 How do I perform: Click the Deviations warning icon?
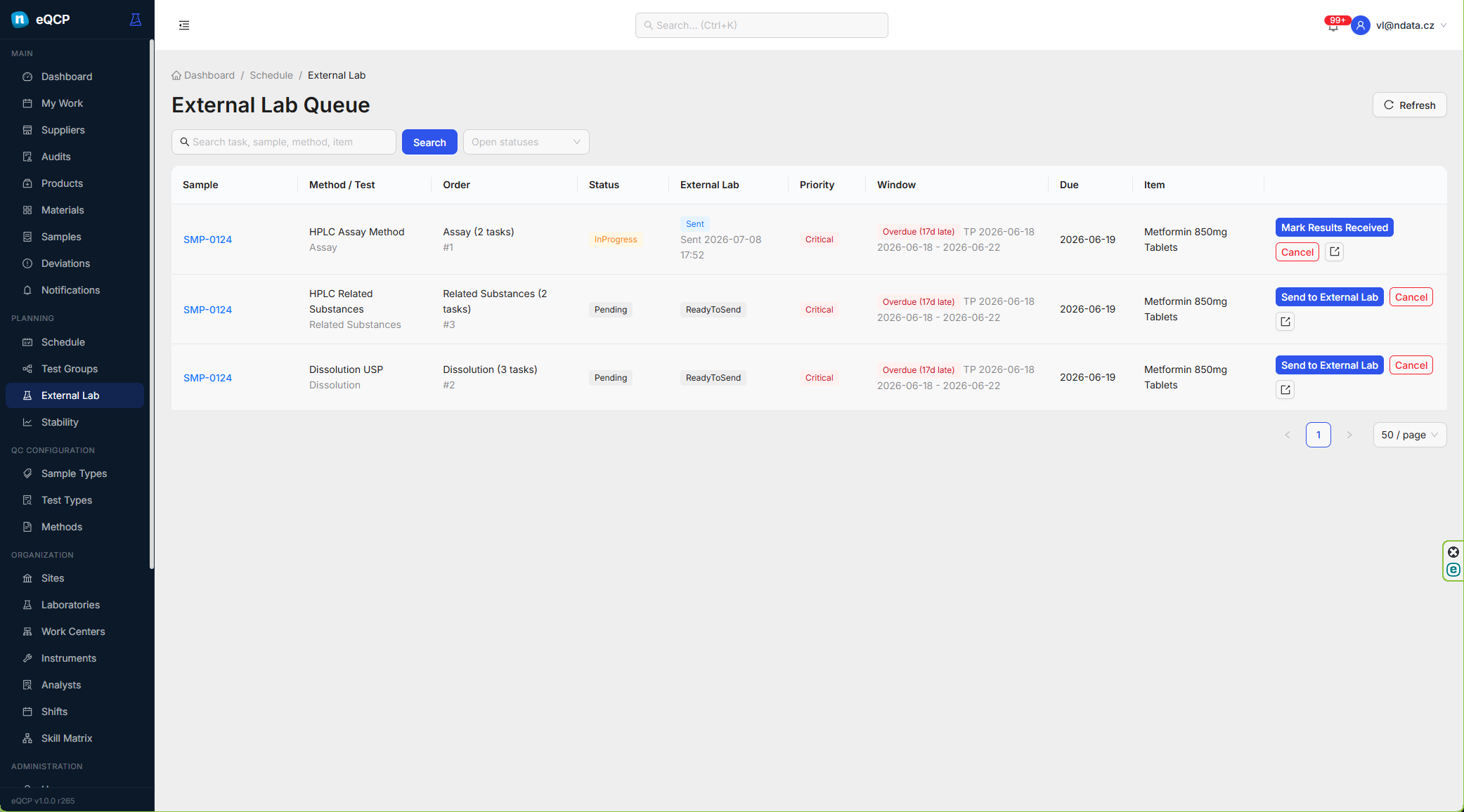pyautogui.click(x=27, y=263)
